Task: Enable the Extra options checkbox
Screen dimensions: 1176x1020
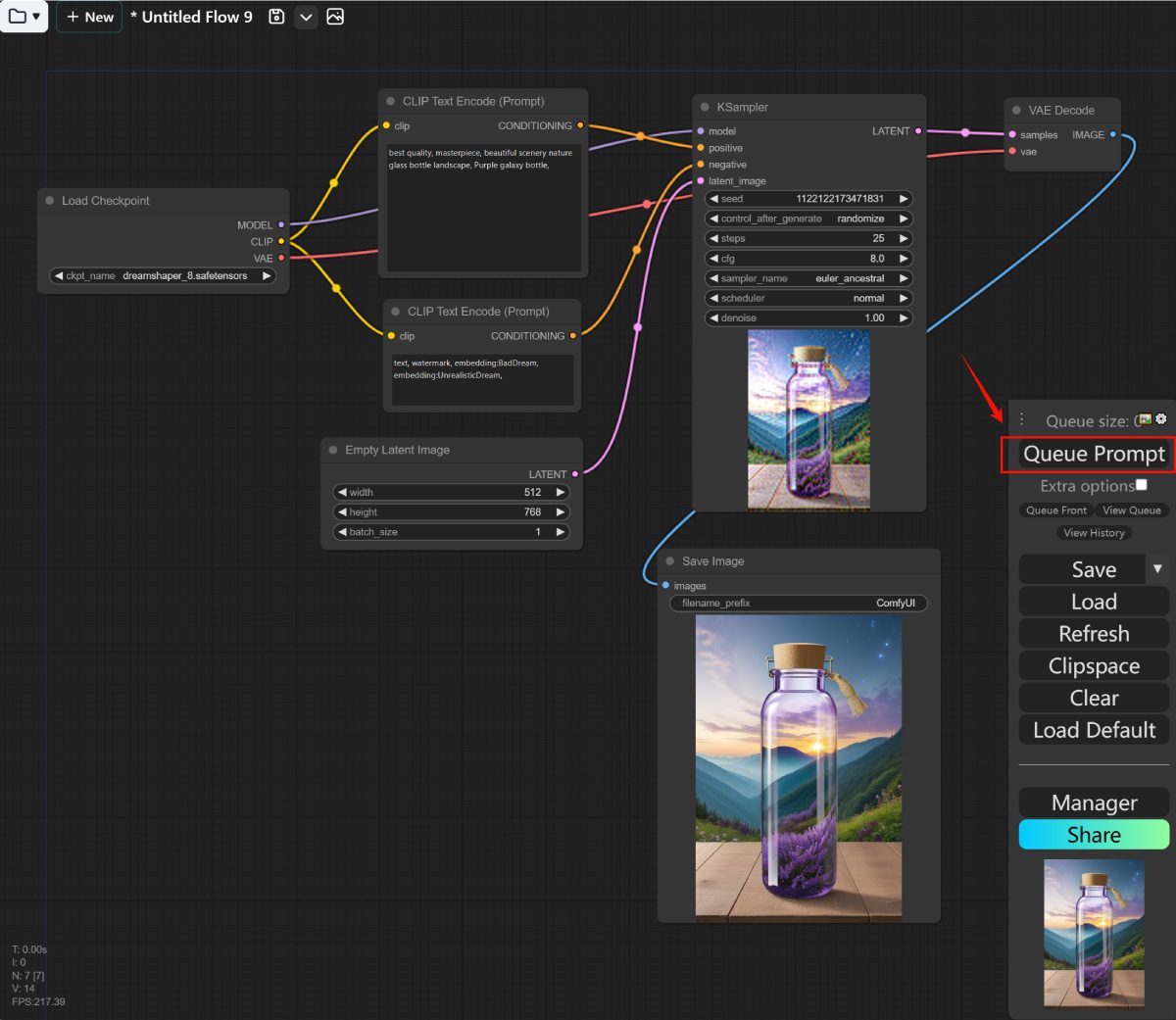Action: pyautogui.click(x=1141, y=485)
